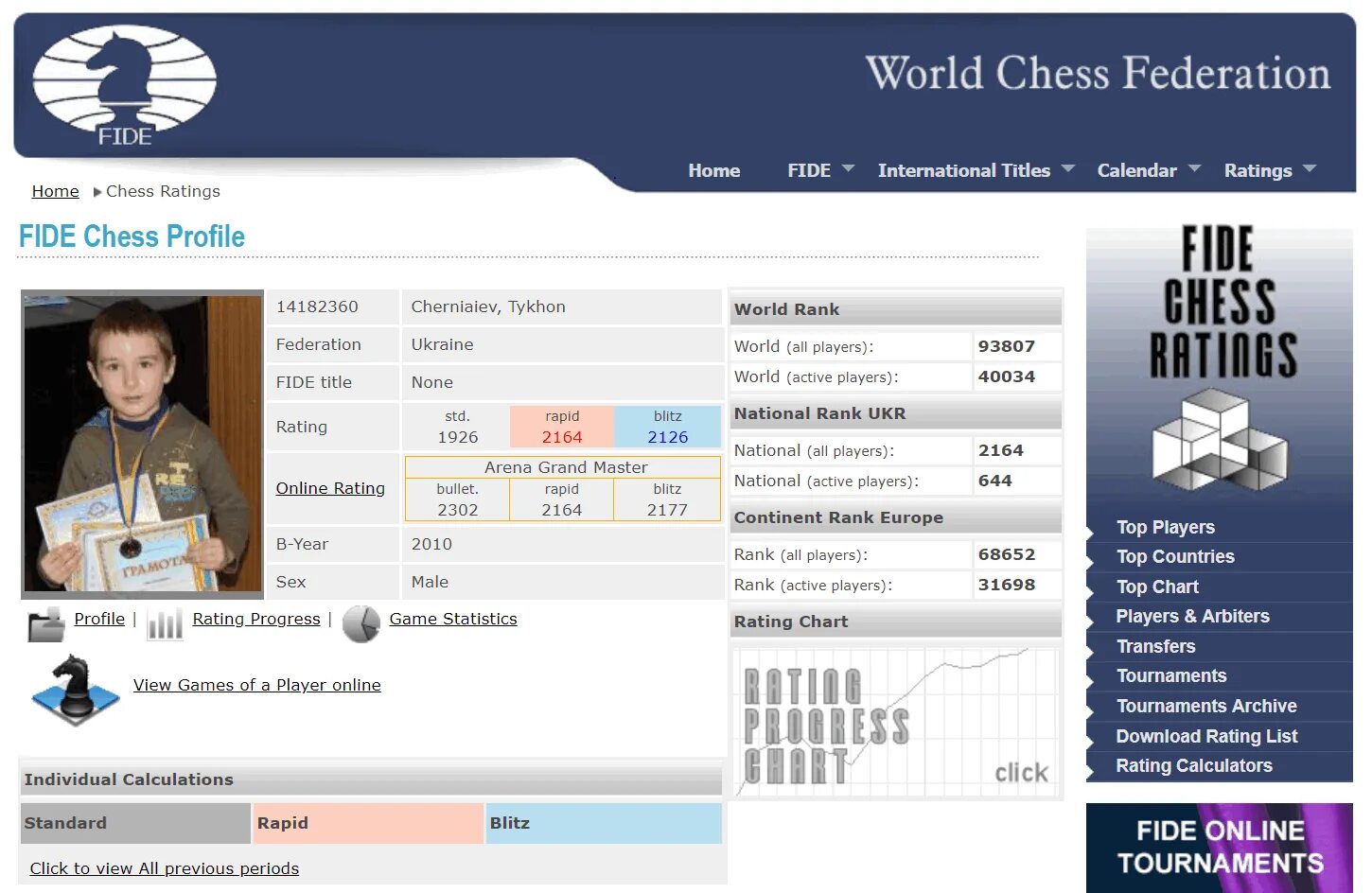The image size is (1372, 893).
Task: Click the Home breadcrumb link
Action: coord(56,191)
